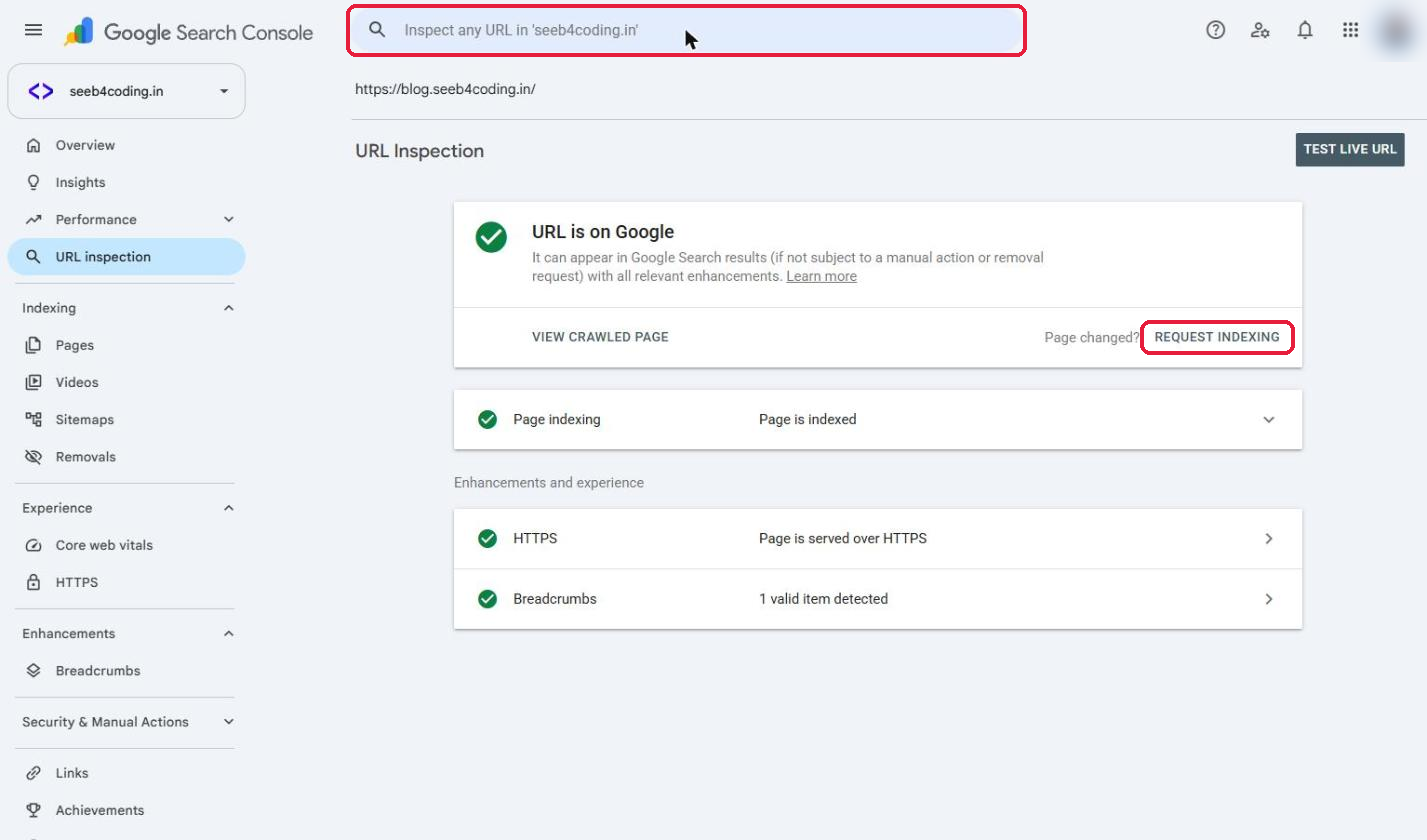This screenshot has height=840, width=1427.
Task: Click '1 valid item detected' text
Action: pos(823,599)
